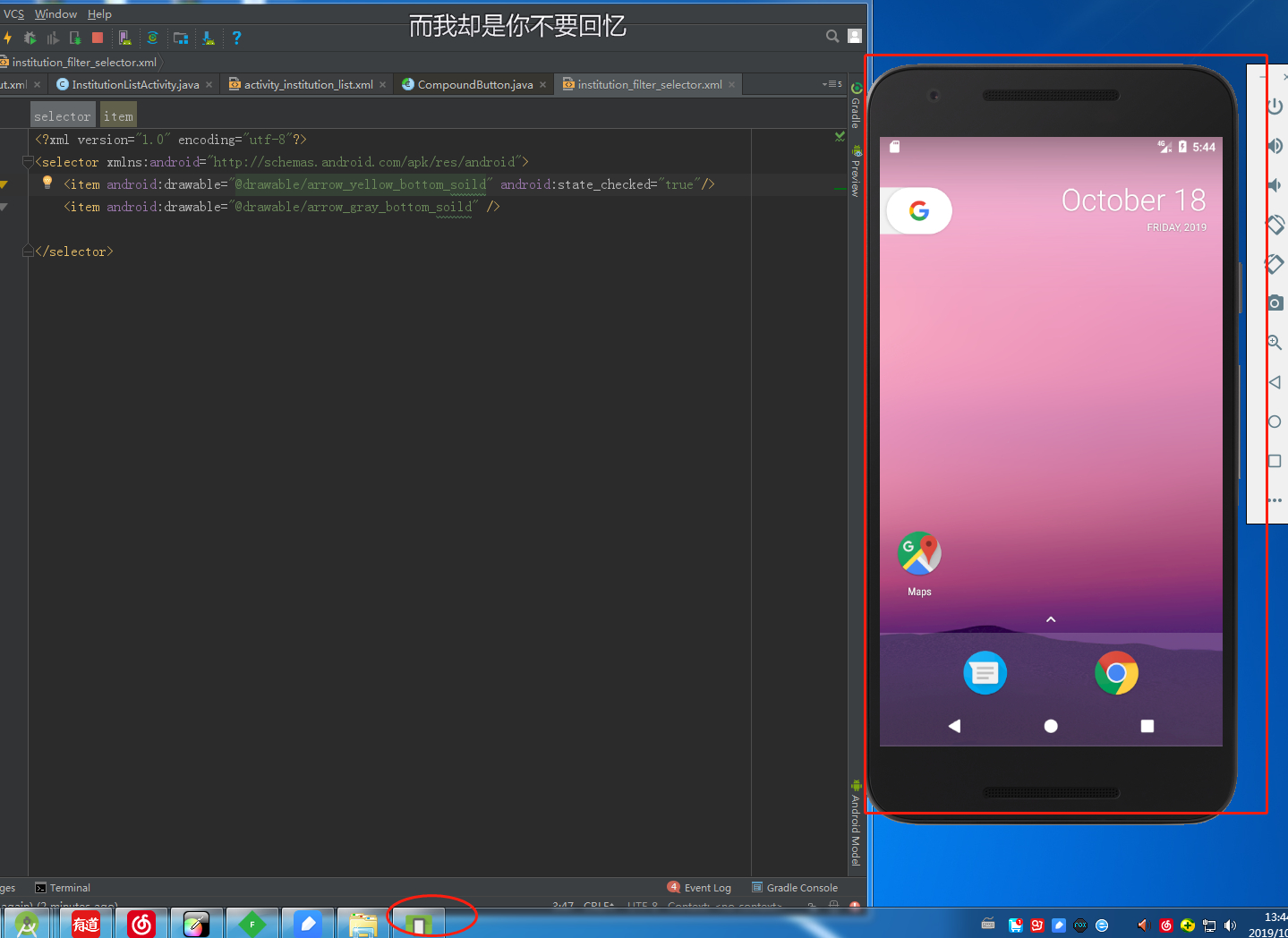Open Youdao dictionary from the taskbar
Image resolution: width=1288 pixels, height=938 pixels.
coord(86,925)
